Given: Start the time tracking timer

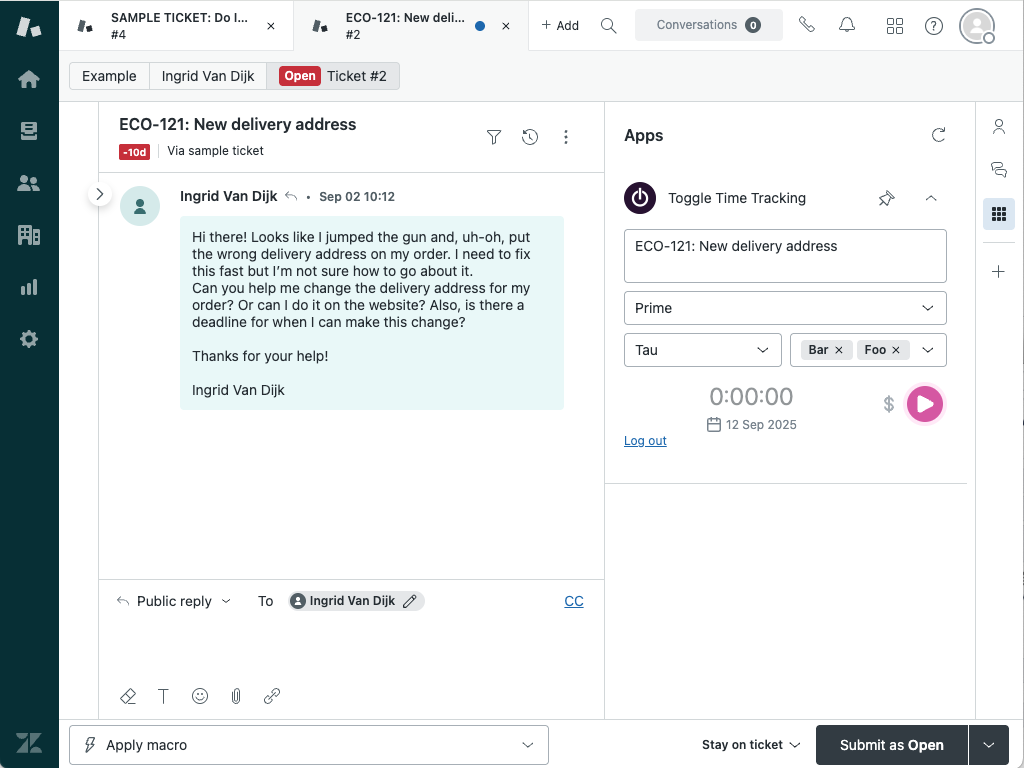Looking at the screenshot, I should point(925,404).
